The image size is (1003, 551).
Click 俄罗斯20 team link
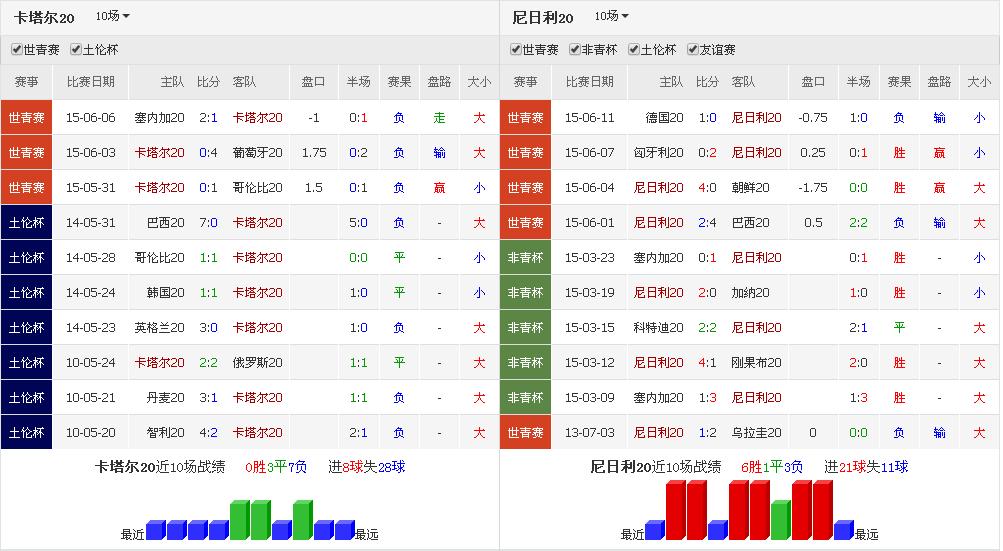click(x=257, y=363)
